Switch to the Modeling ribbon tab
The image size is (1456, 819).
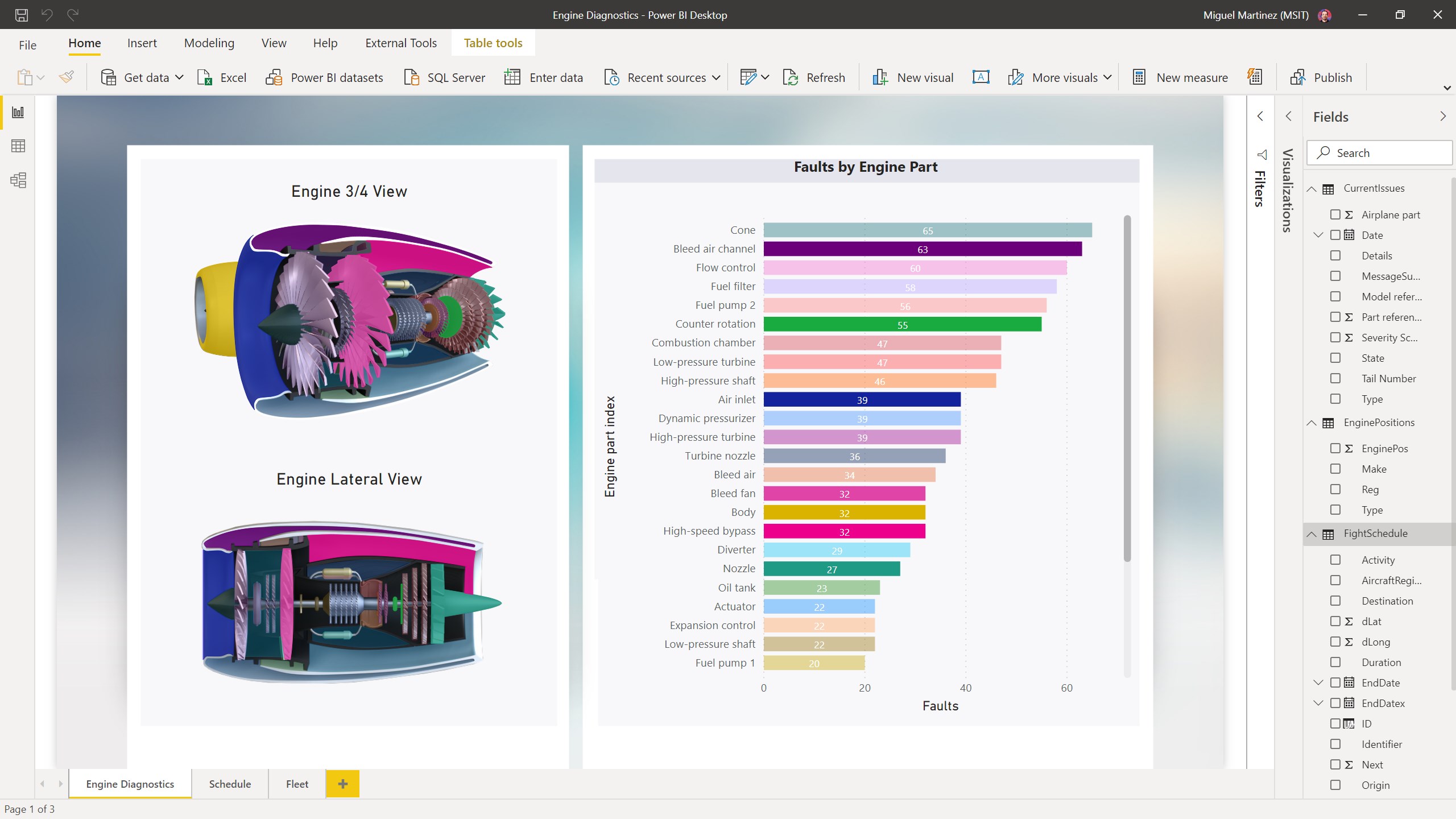(209, 43)
